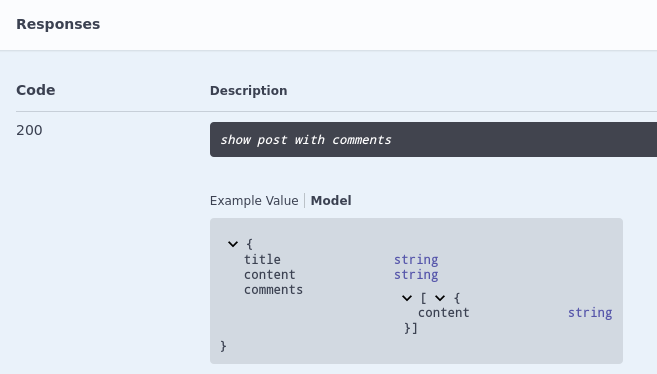Click the opening brace of the root object
Viewport: 657px width, 374px height.
click(x=249, y=244)
